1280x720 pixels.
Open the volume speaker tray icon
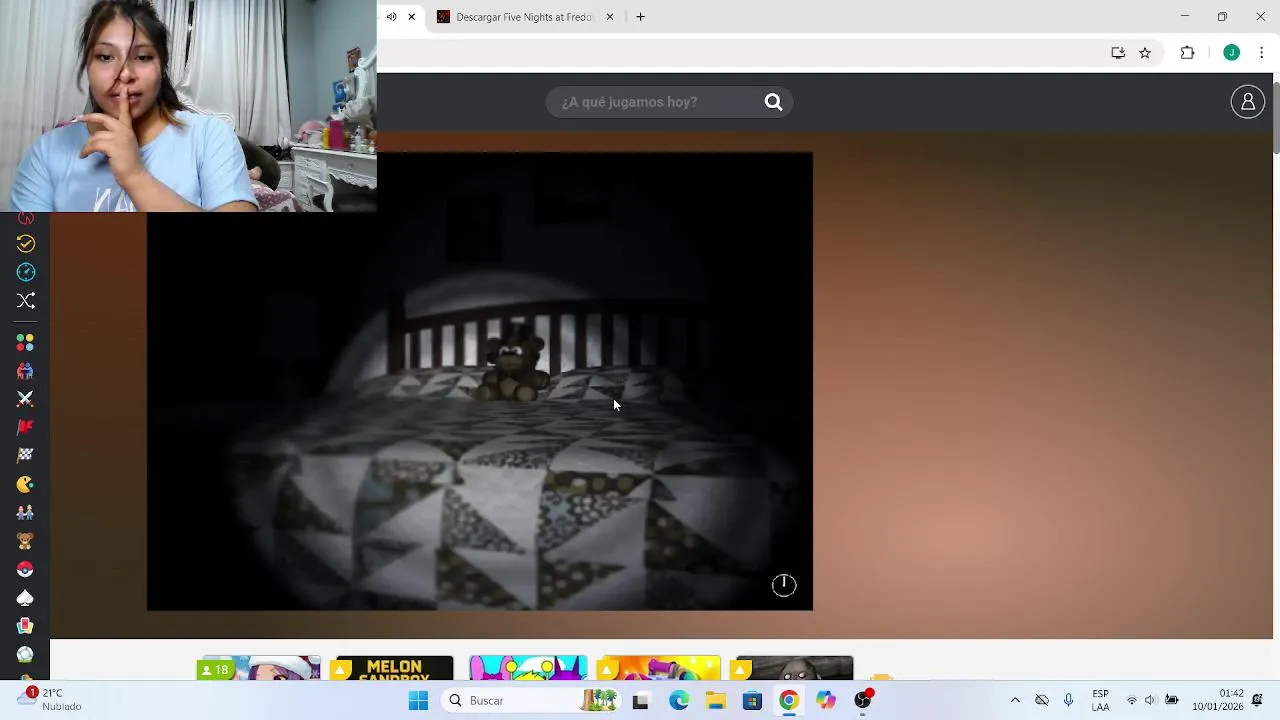pyautogui.click(x=1151, y=701)
